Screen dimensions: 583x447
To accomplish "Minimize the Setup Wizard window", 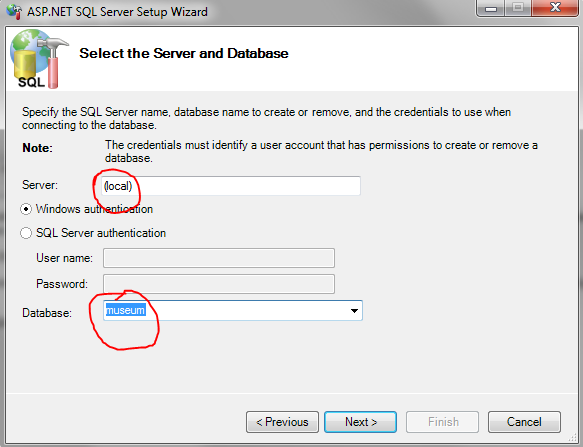I will point(490,8).
